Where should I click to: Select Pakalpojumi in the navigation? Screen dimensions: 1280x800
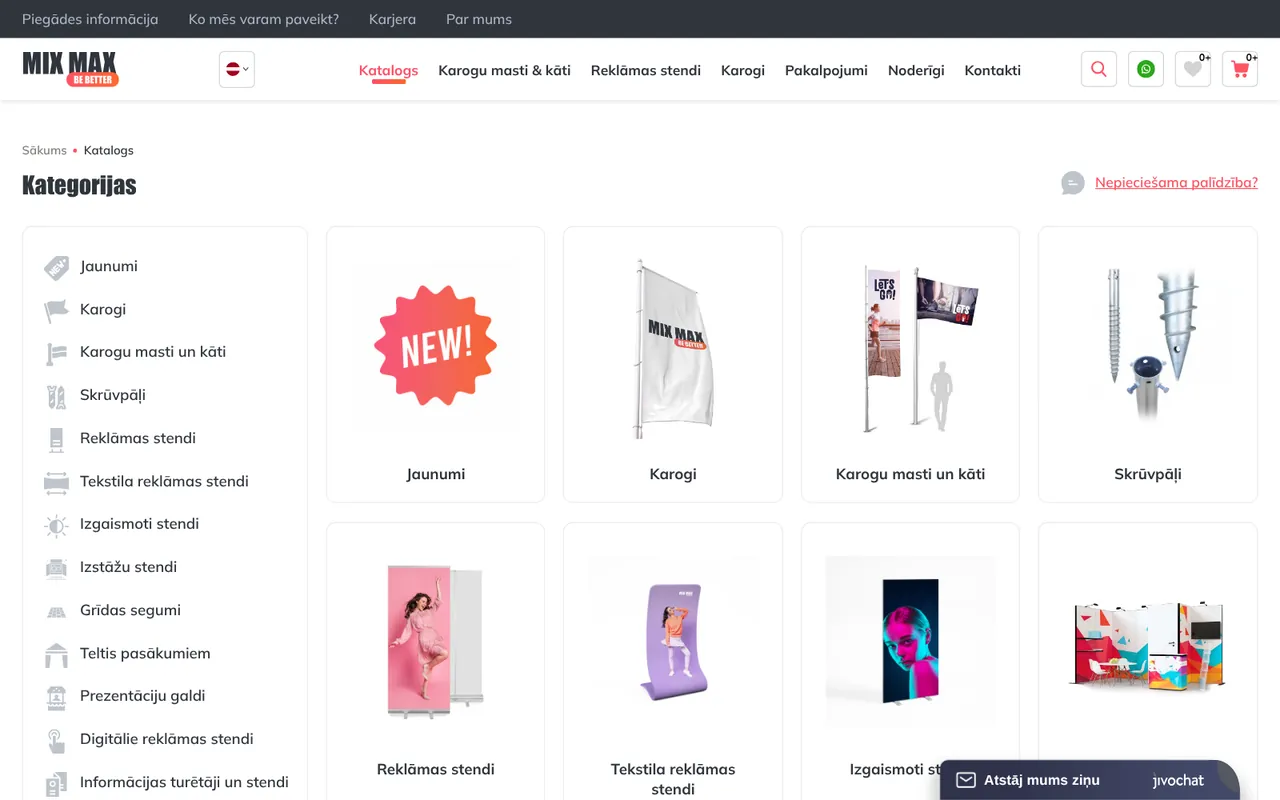[x=826, y=70]
